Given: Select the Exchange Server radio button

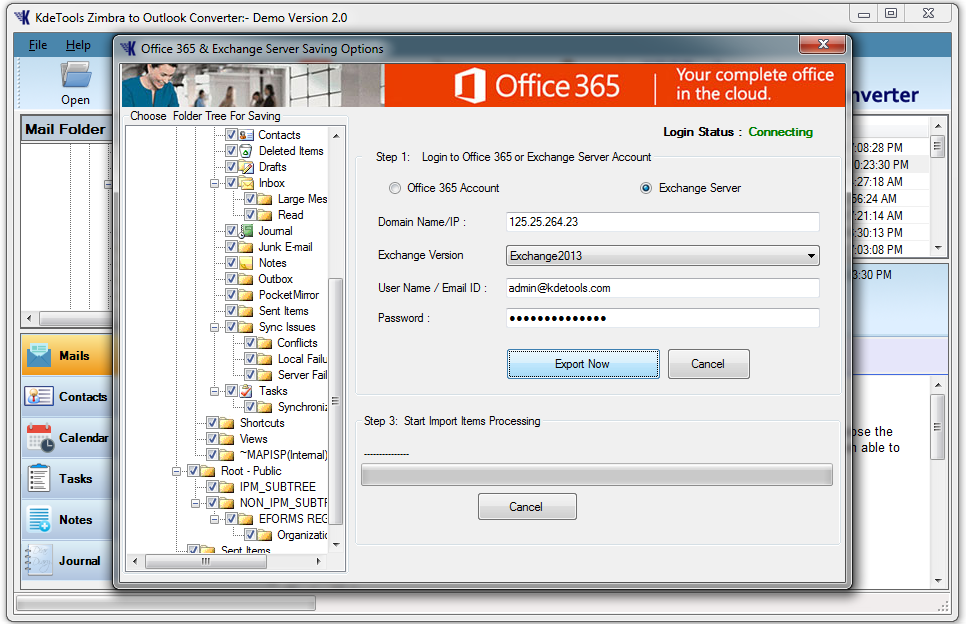Looking at the screenshot, I should click(x=646, y=188).
